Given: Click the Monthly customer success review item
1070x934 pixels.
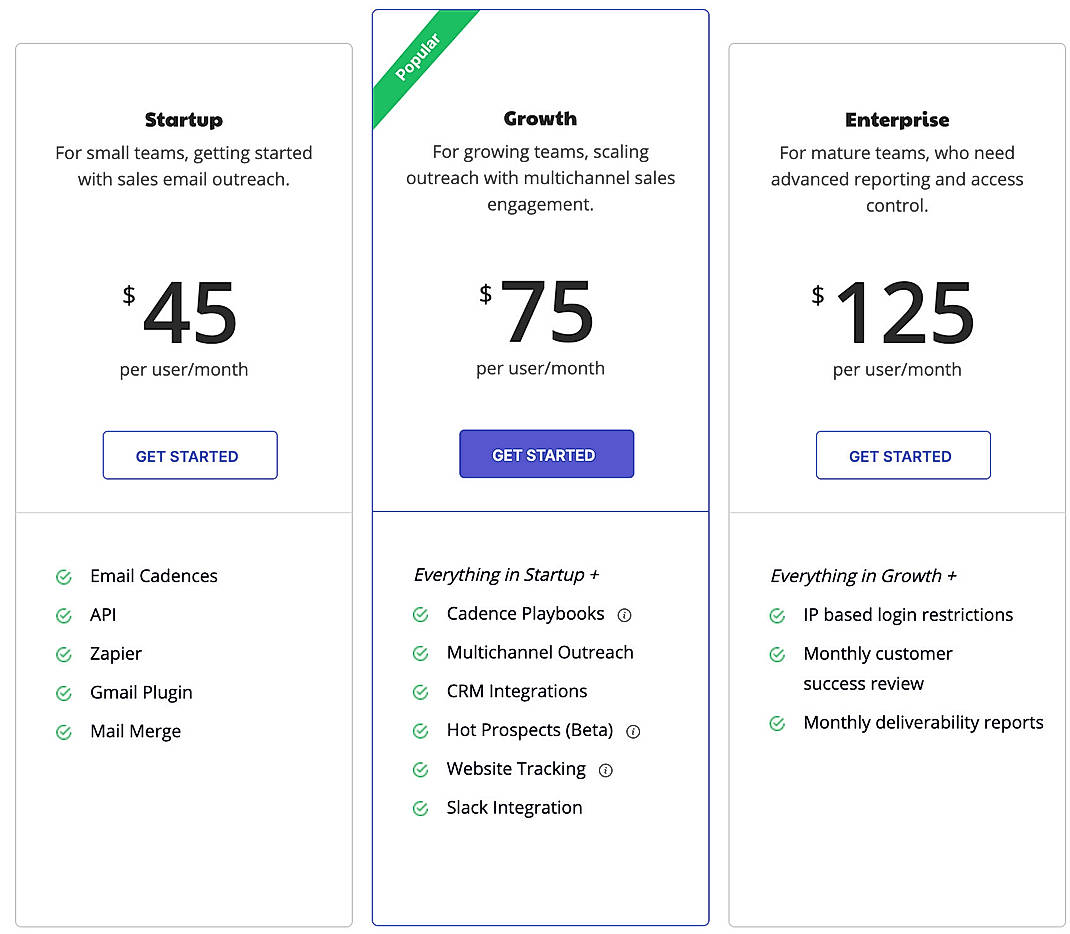Looking at the screenshot, I should click(x=877, y=669).
